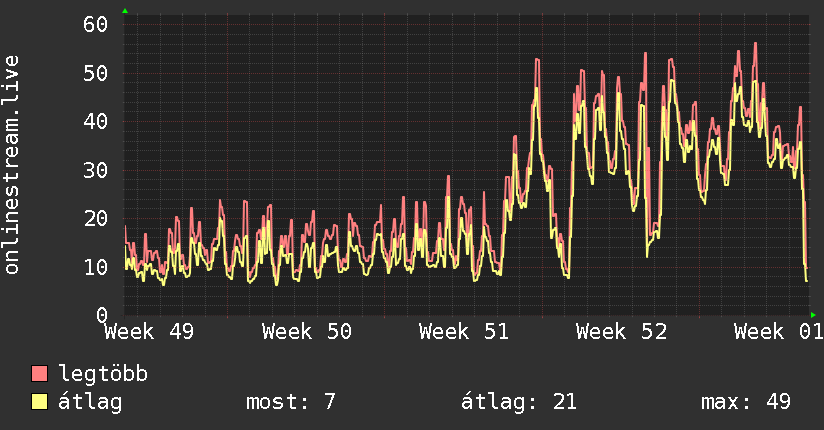Click the 'Week 52' axis label
The image size is (824, 430).
tap(622, 332)
